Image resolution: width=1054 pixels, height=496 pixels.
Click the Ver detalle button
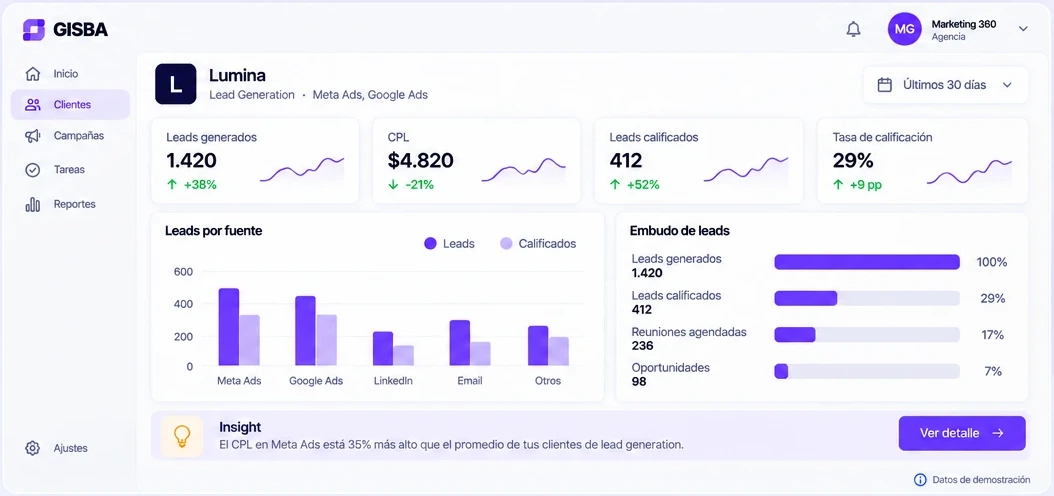tap(962, 433)
